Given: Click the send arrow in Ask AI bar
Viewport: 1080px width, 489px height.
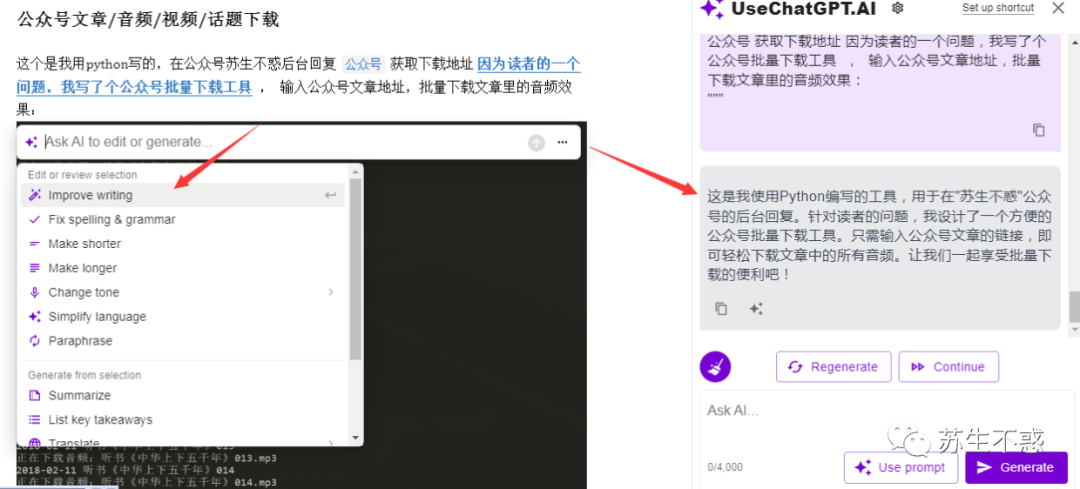Looking at the screenshot, I should pyautogui.click(x=536, y=143).
